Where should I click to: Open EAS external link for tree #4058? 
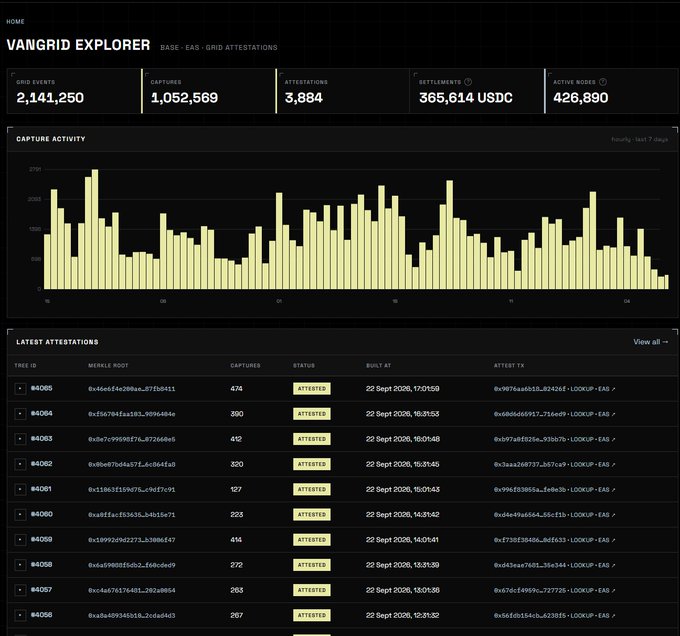pyautogui.click(x=607, y=565)
